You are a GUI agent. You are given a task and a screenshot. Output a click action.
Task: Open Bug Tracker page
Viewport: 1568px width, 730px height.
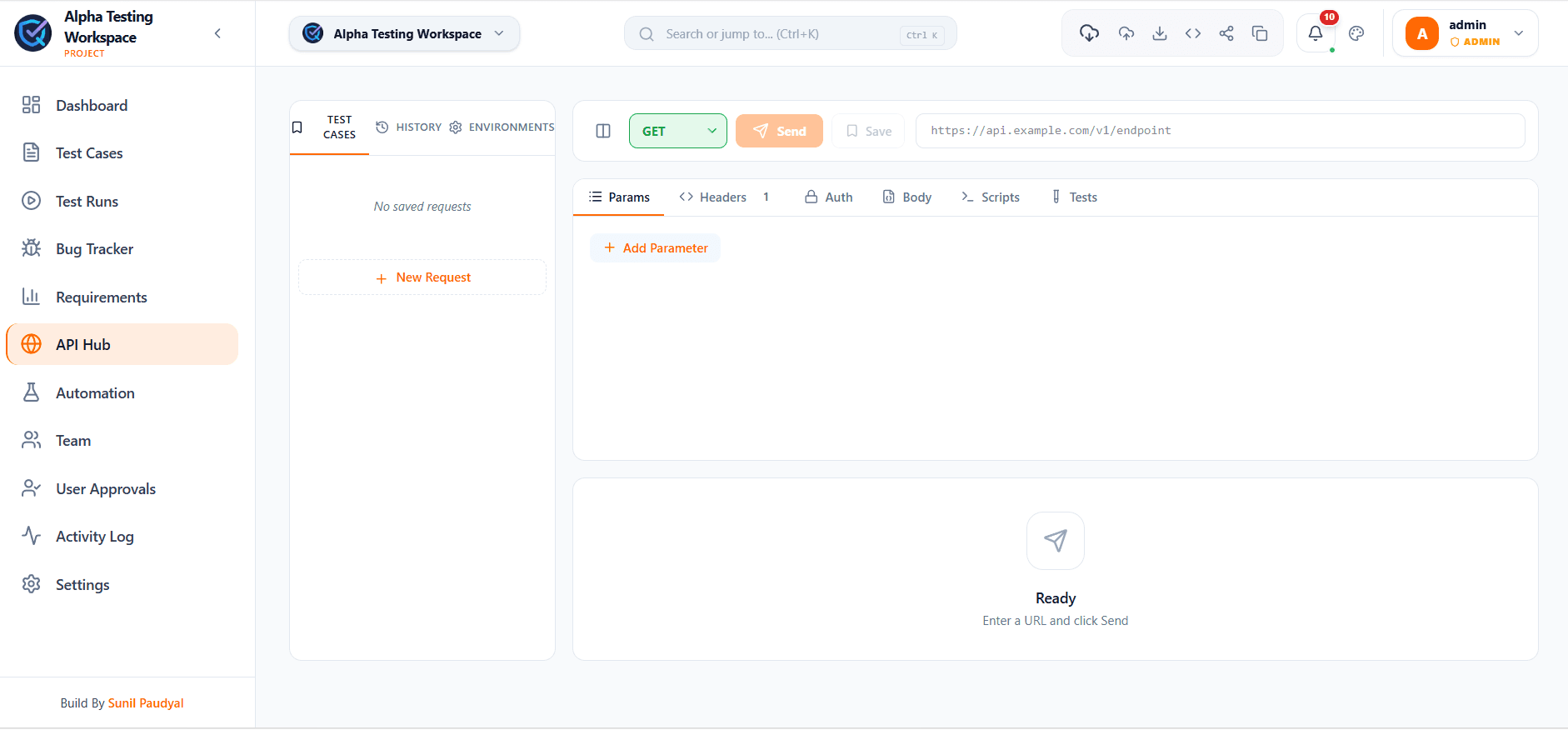click(122, 249)
